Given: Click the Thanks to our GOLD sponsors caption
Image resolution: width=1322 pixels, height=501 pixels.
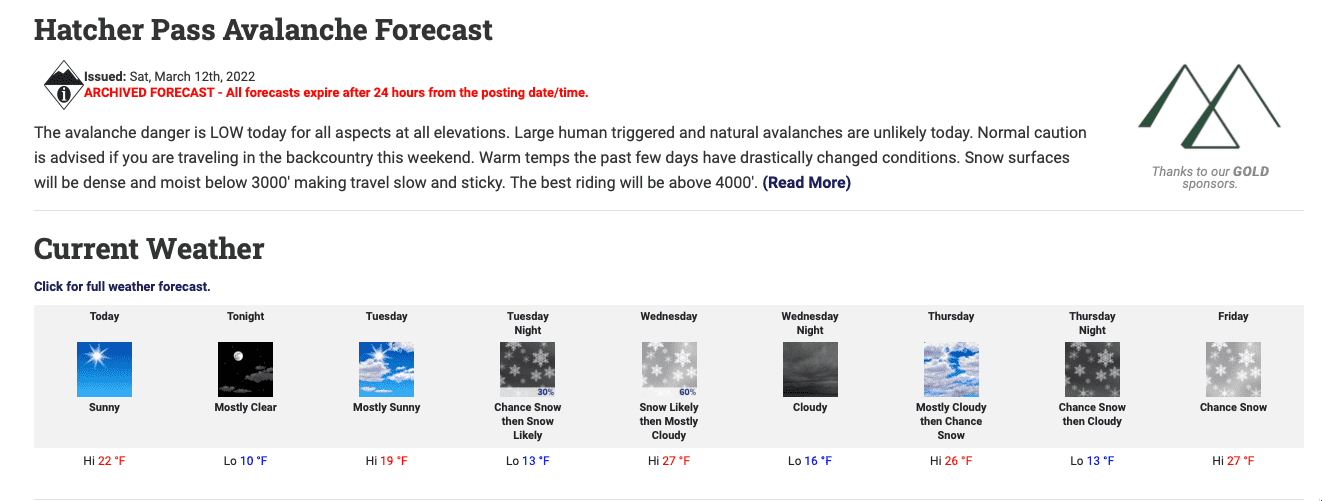Looking at the screenshot, I should [1210, 178].
